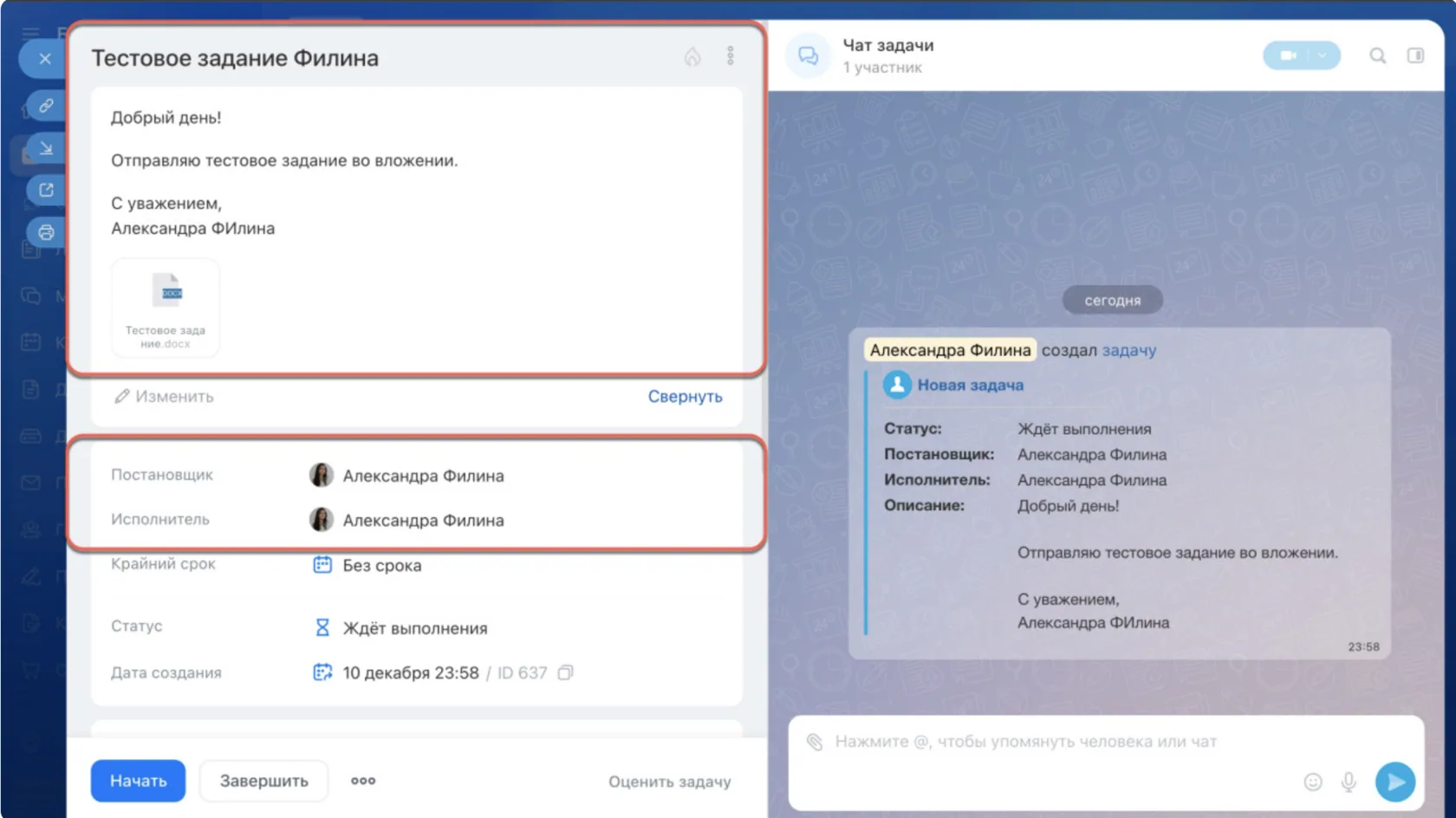Image resolution: width=1456 pixels, height=818 pixels.
Task: Click Новая задача title in chat message
Action: tap(970, 385)
